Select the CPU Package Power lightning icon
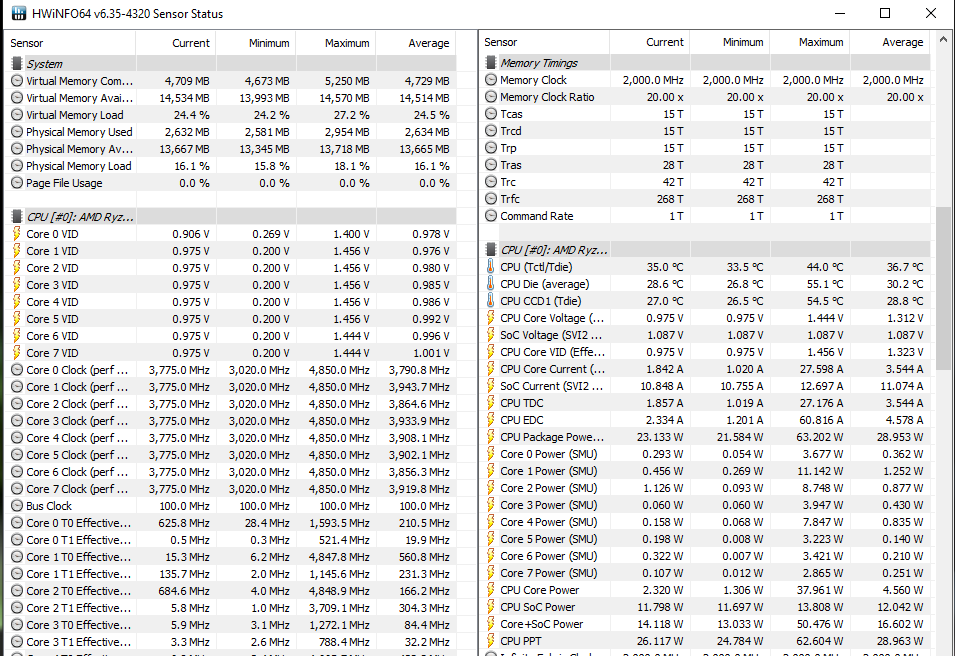The height and width of the screenshot is (656, 955). coord(491,437)
